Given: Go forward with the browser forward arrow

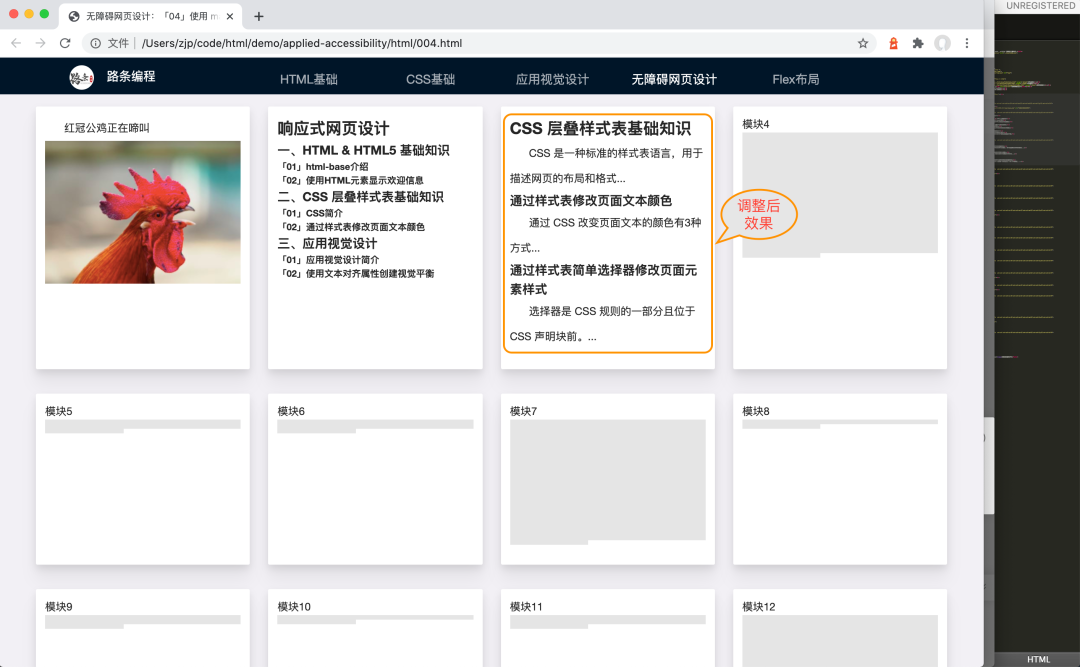Looking at the screenshot, I should tap(41, 43).
